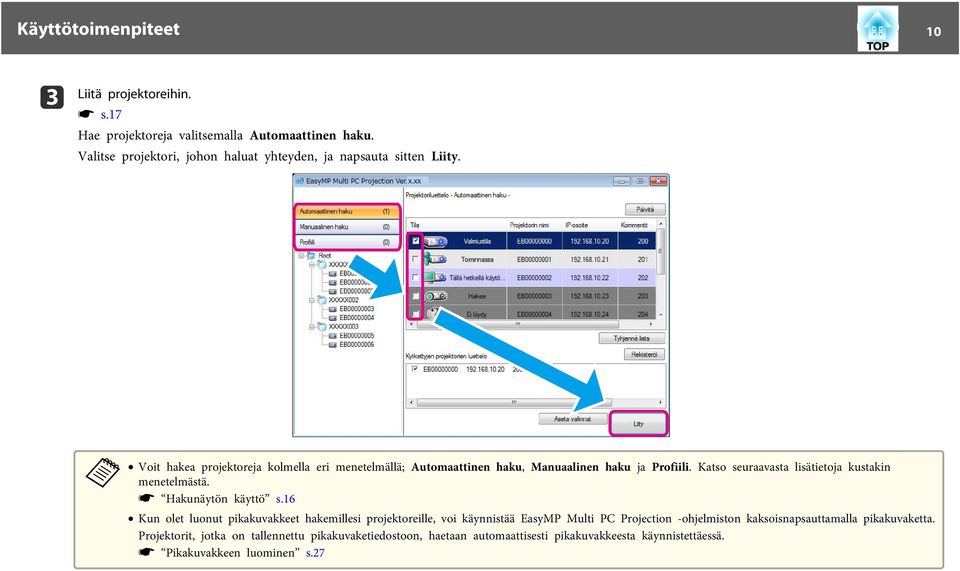Uncheck EB00000000 in the connected projectors list
The height and width of the screenshot is (571, 960).
point(414,370)
